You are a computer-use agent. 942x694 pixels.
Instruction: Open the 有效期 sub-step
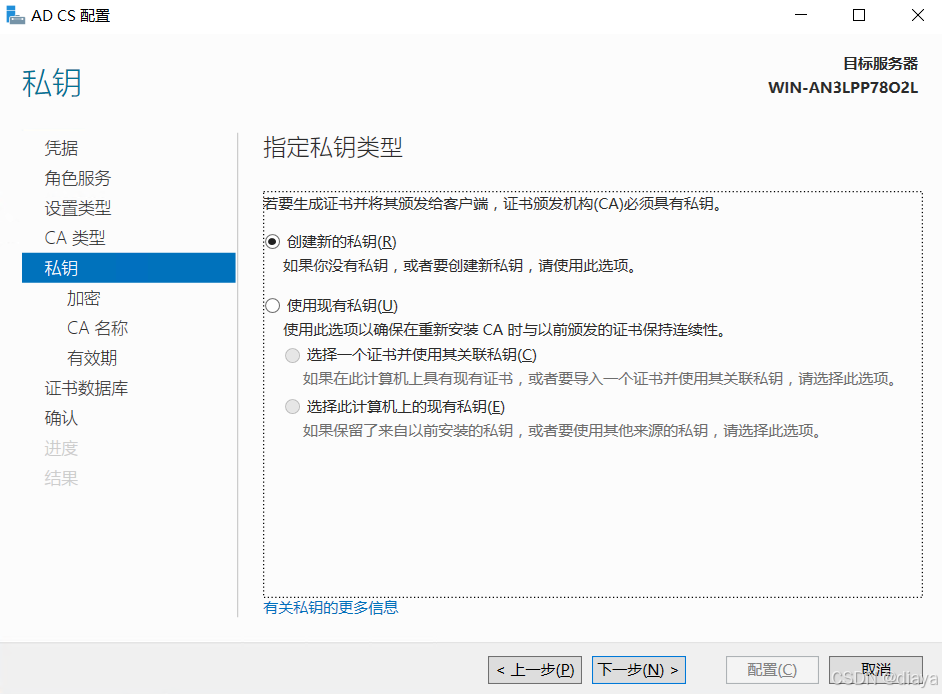pyautogui.click(x=92, y=358)
